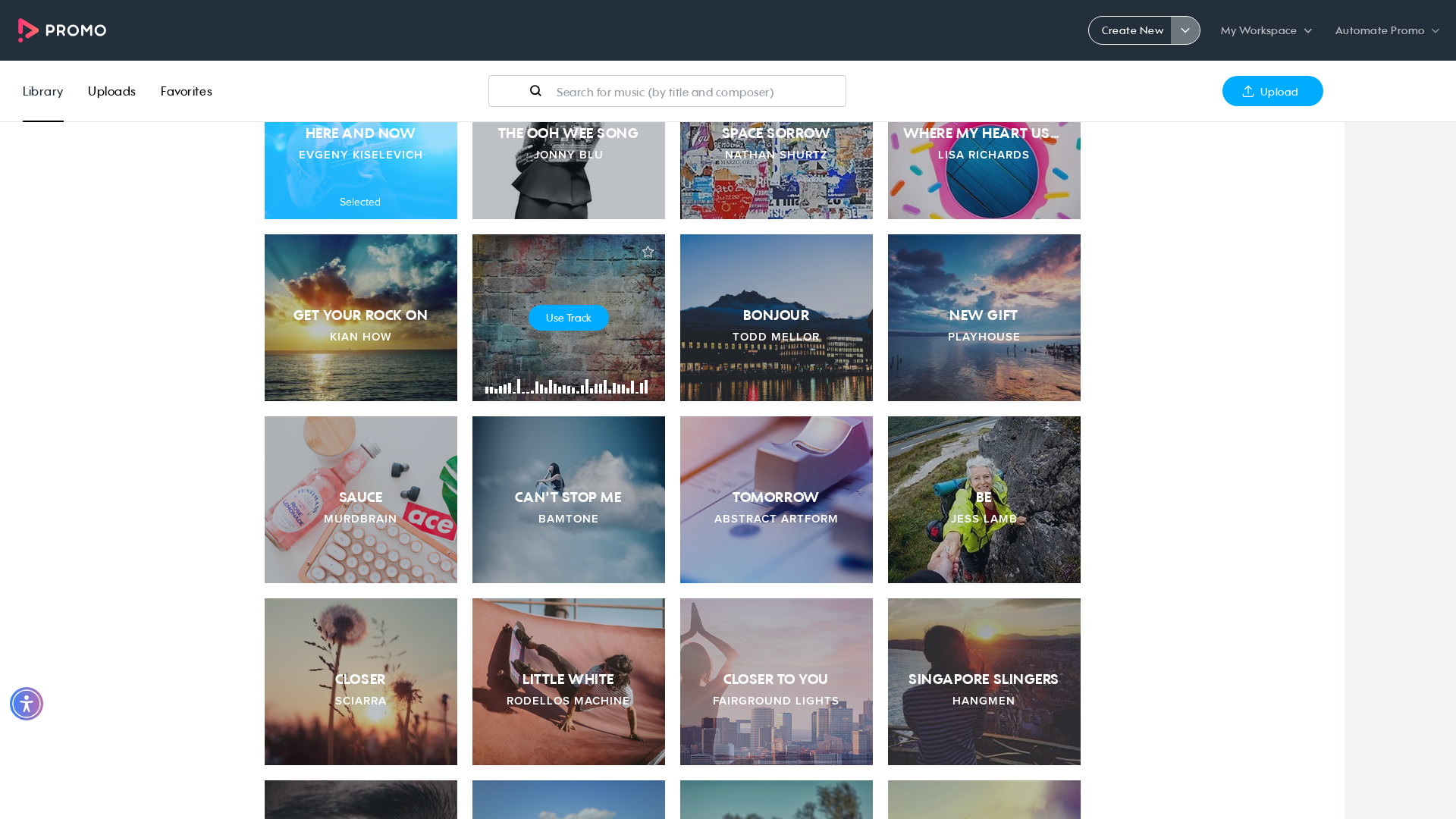The image size is (1456, 819).
Task: Select Where My Heart Us track
Action: [x=984, y=170]
